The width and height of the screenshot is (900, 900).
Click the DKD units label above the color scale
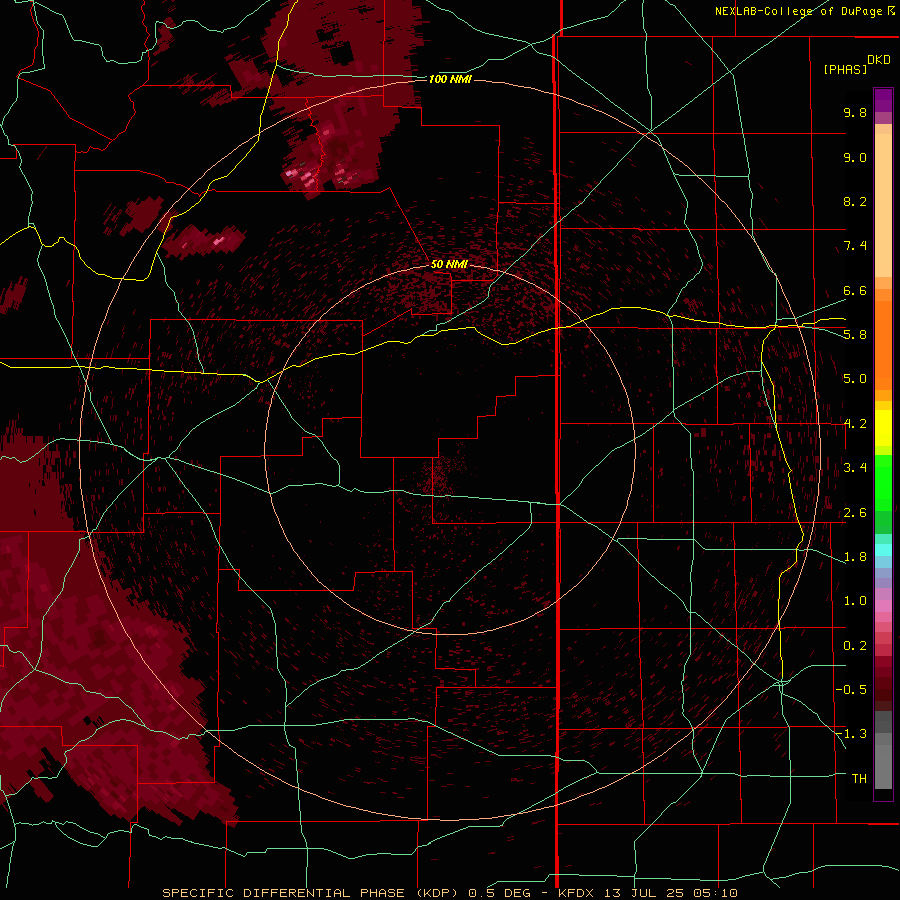pyautogui.click(x=879, y=60)
